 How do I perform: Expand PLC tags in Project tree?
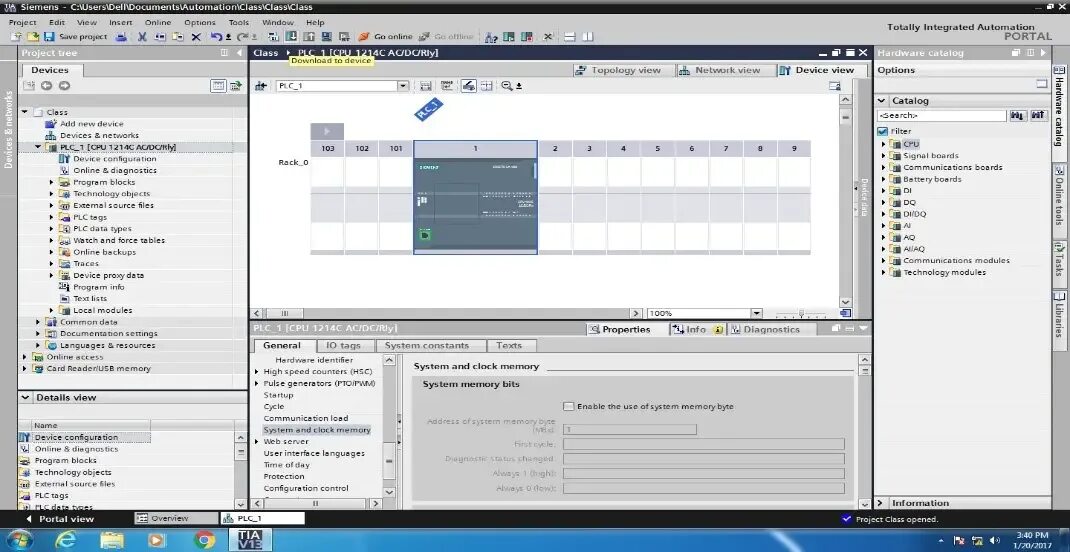coord(51,217)
